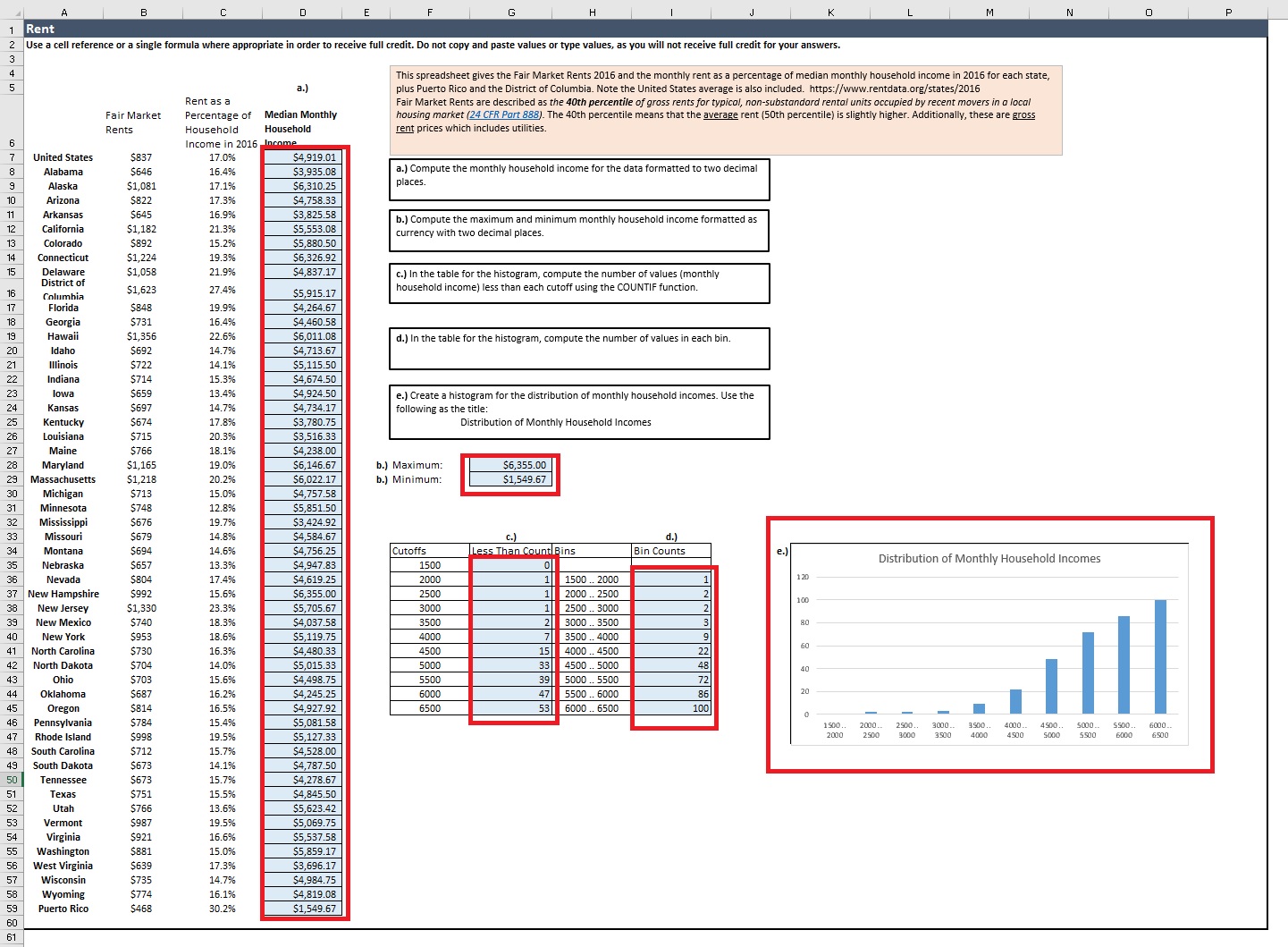Select the histogram bar for 4500..5000
Viewport: 1288px width, 947px height.
1051,687
